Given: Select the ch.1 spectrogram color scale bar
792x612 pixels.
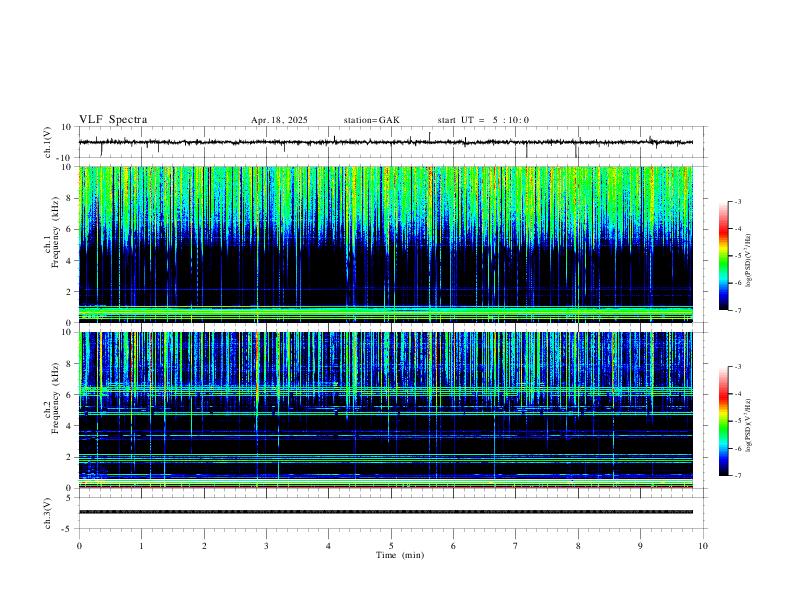Looking at the screenshot, I should pos(724,256).
